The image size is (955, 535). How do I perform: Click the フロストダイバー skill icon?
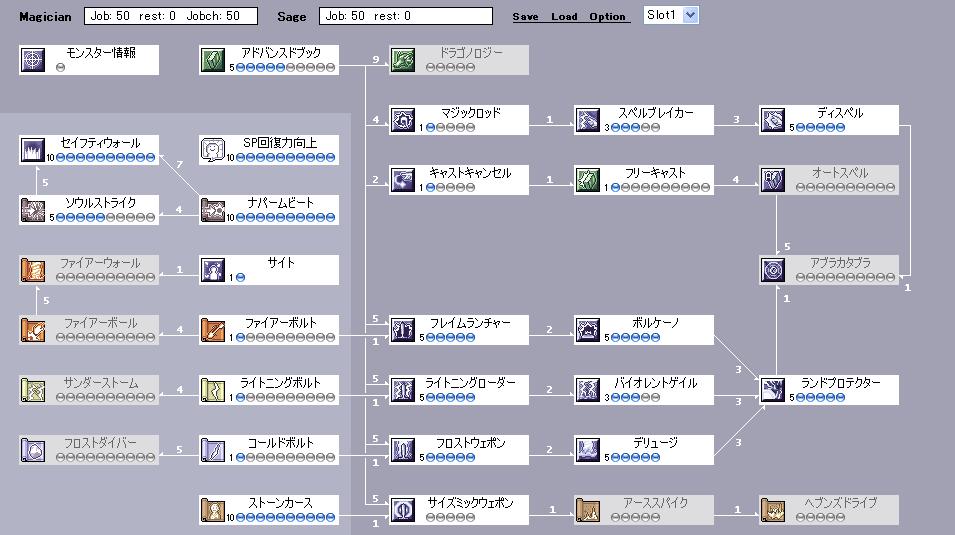coord(33,450)
